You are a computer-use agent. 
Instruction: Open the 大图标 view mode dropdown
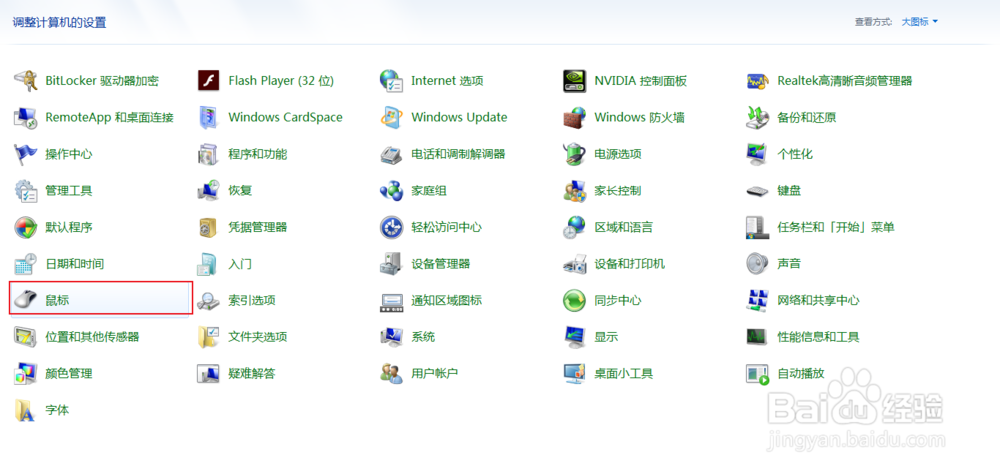[x=919, y=22]
